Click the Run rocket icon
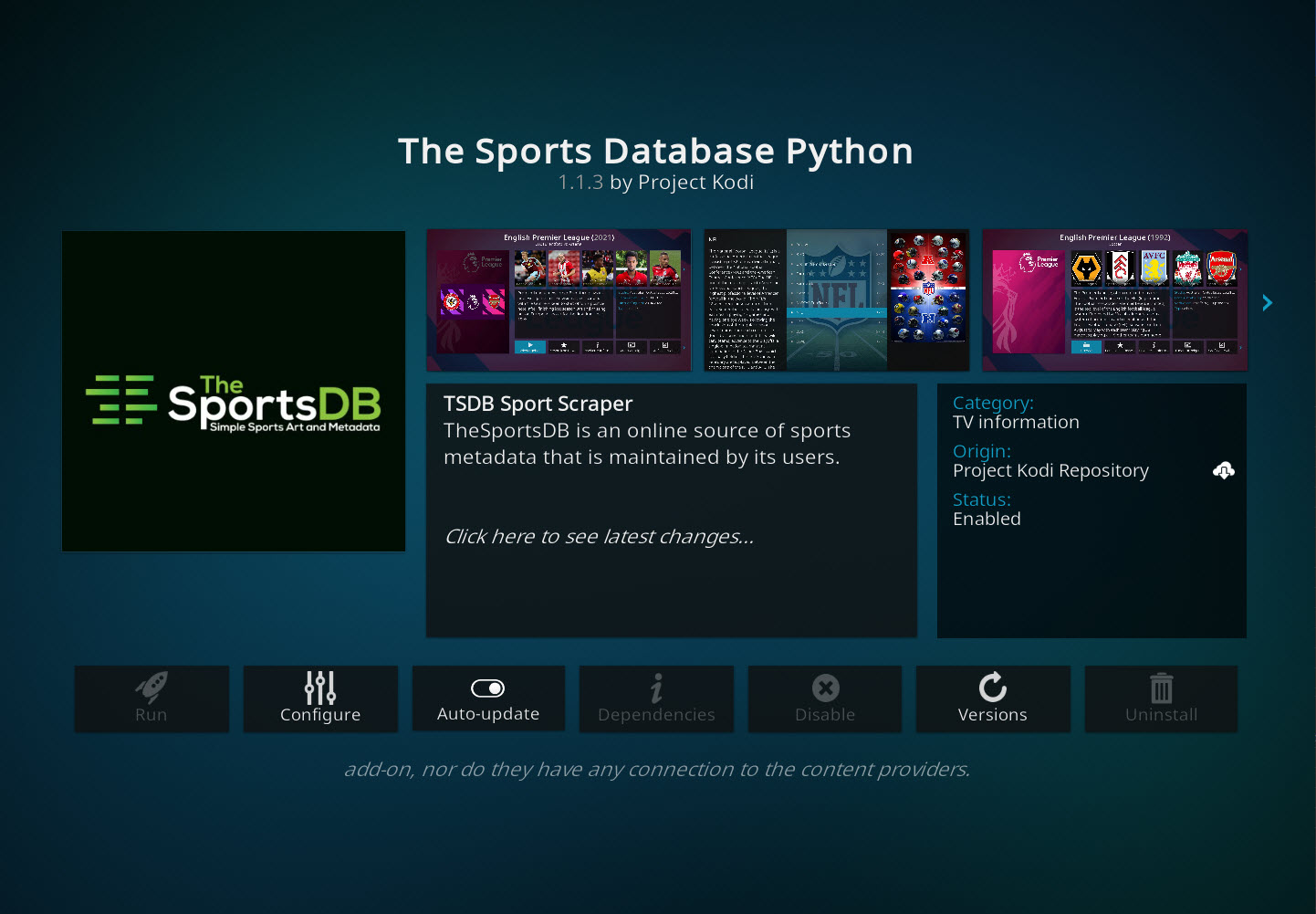The image size is (1316, 914). tap(151, 687)
